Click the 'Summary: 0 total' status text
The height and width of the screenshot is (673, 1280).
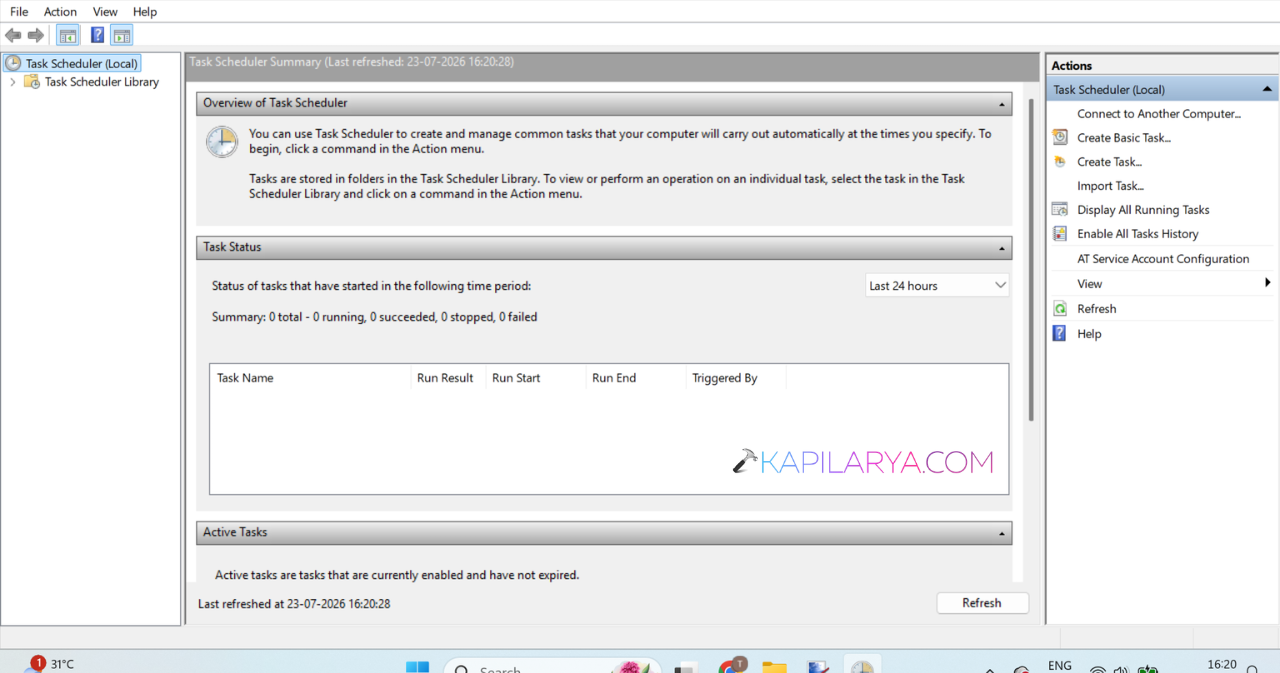(x=375, y=317)
